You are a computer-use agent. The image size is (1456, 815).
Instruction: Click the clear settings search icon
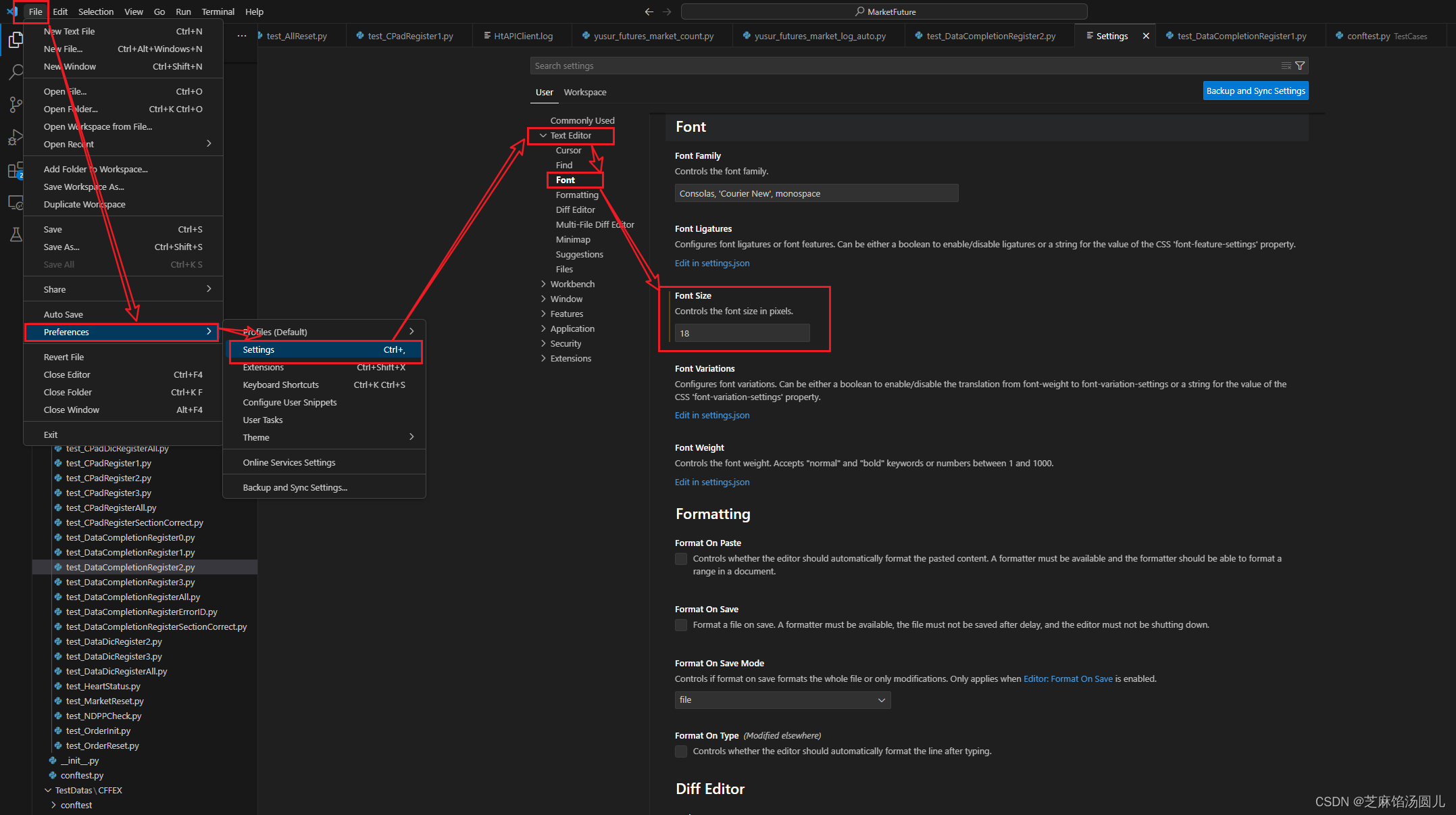[x=1286, y=66]
